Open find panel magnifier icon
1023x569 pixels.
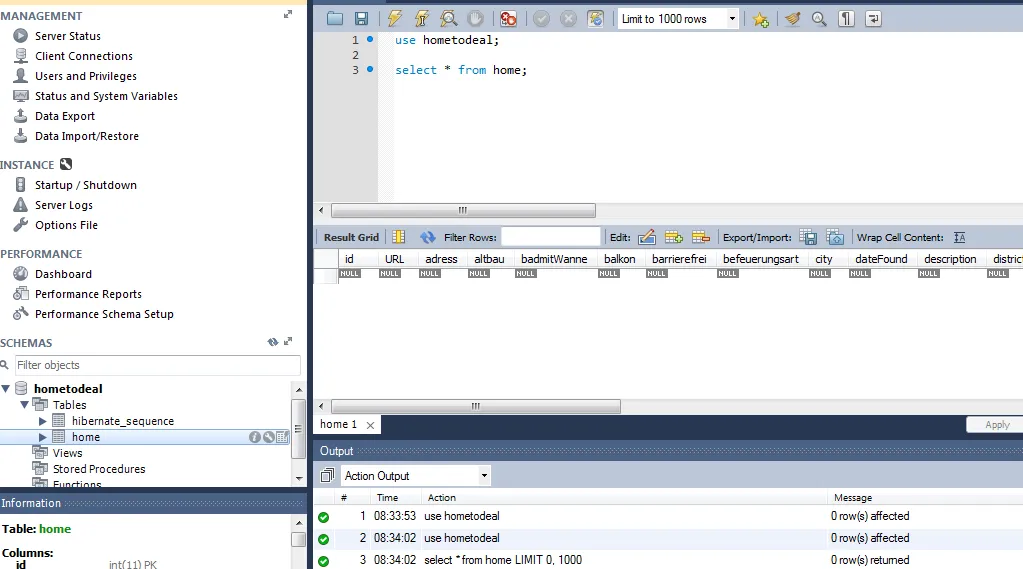819,19
